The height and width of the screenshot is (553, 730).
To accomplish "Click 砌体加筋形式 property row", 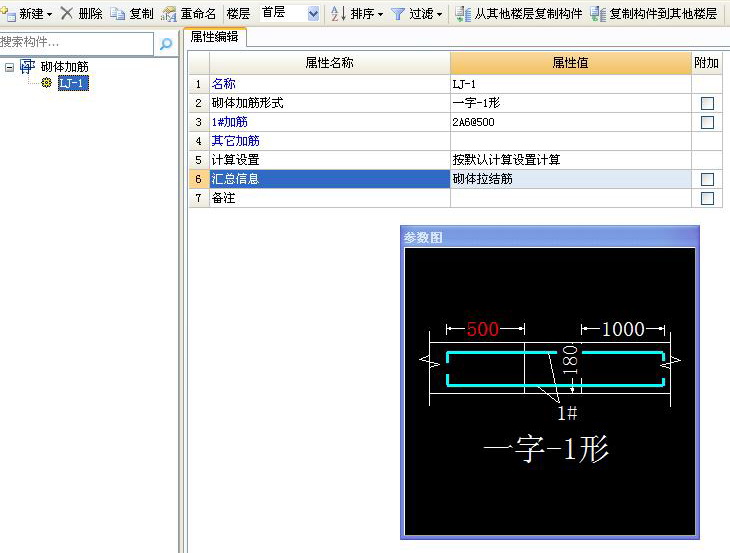I will [x=330, y=103].
